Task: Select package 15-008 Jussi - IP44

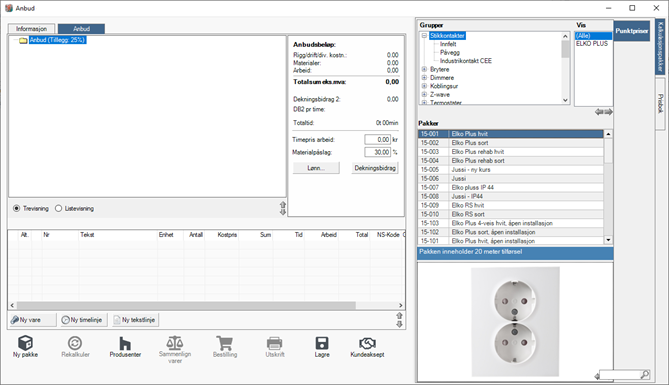Action: click(511, 197)
